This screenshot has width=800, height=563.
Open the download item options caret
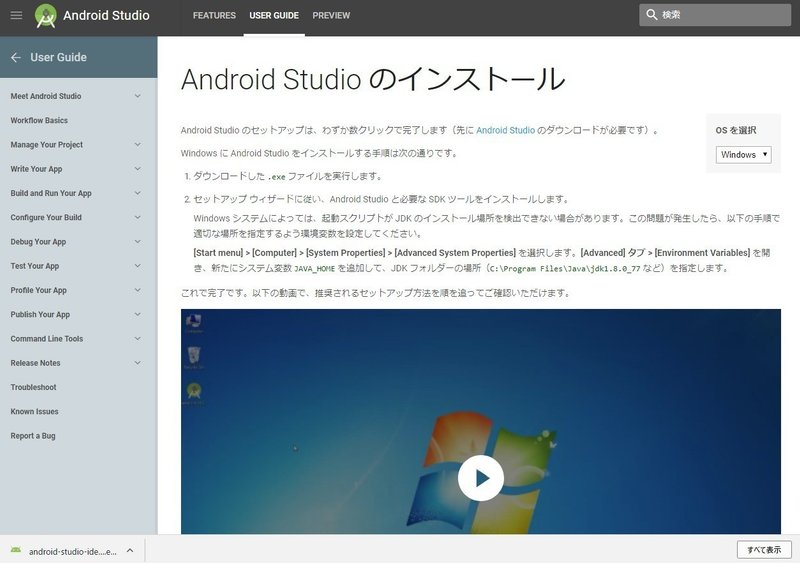[x=130, y=551]
